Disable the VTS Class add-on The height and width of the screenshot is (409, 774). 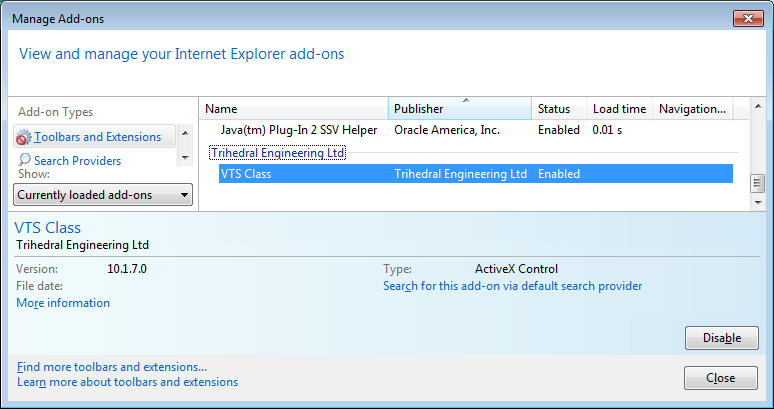722,338
